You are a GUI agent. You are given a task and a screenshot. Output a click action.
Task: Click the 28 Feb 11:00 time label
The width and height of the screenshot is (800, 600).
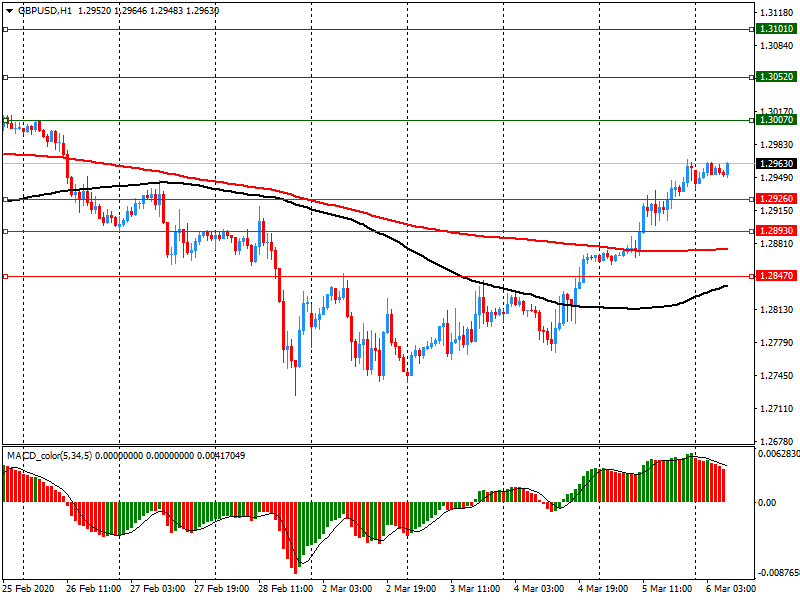click(x=285, y=588)
